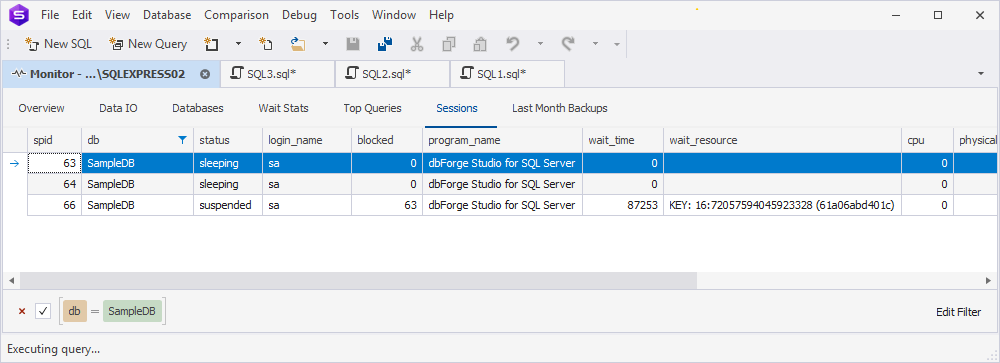
Task: Click the Redo arrow icon
Action: pyautogui.click(x=568, y=44)
